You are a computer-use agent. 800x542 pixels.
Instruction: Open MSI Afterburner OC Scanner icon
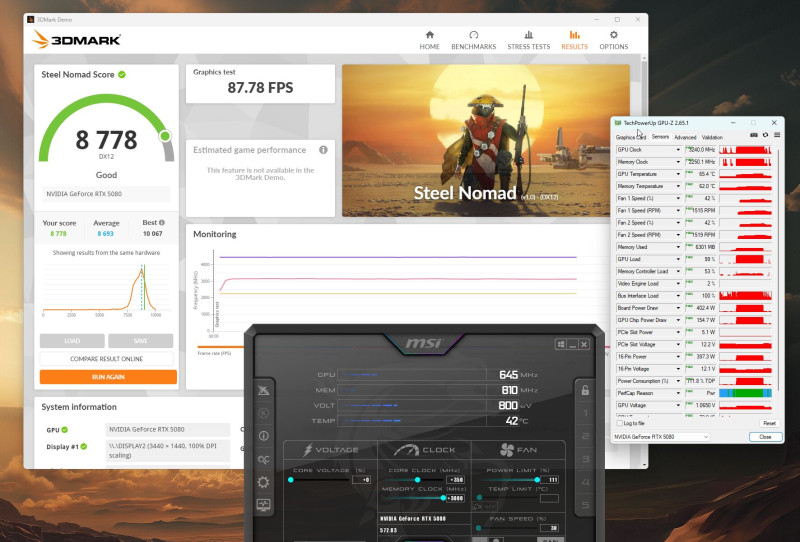coord(263,459)
